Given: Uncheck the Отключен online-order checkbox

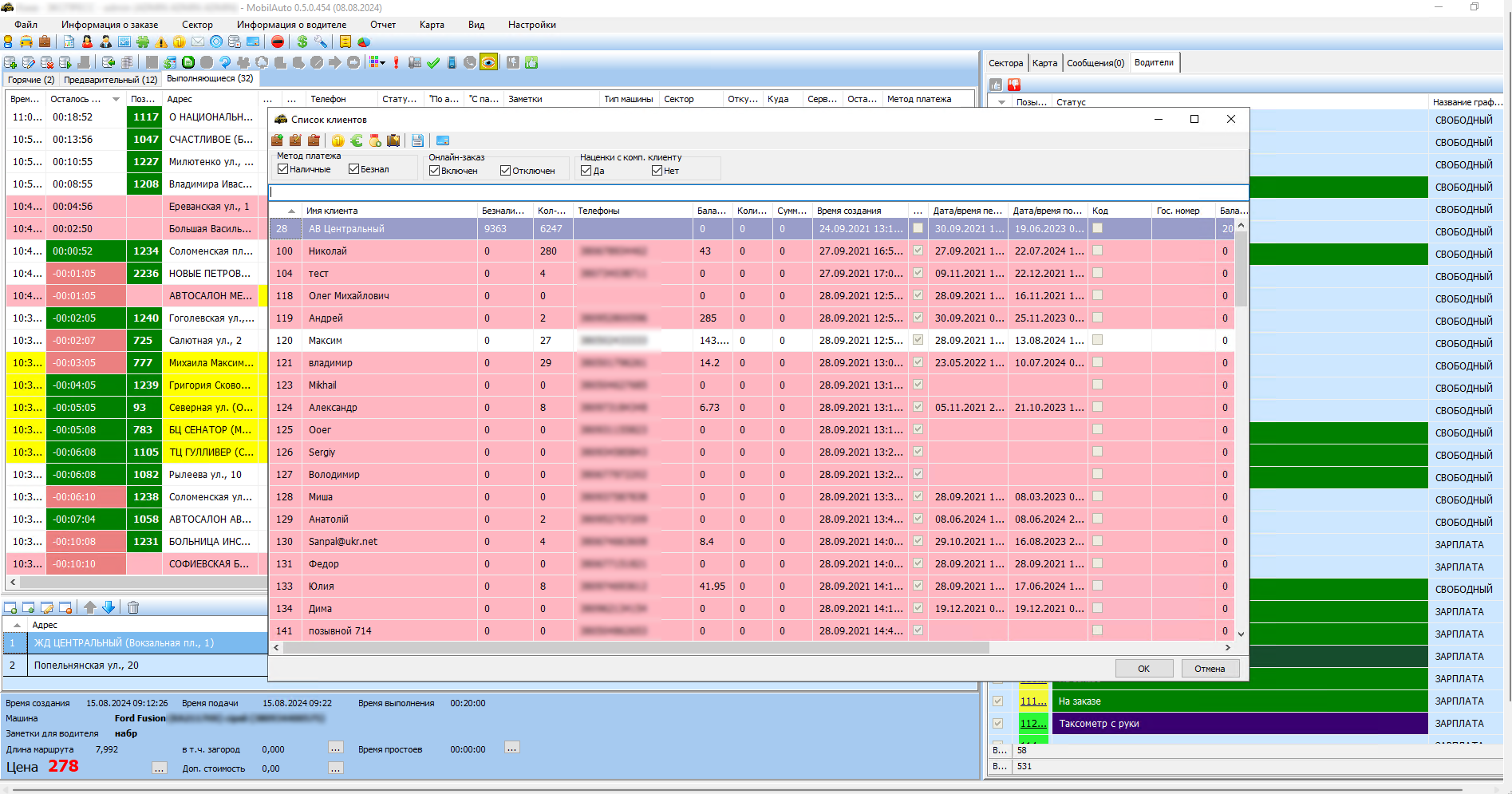Looking at the screenshot, I should pyautogui.click(x=505, y=171).
